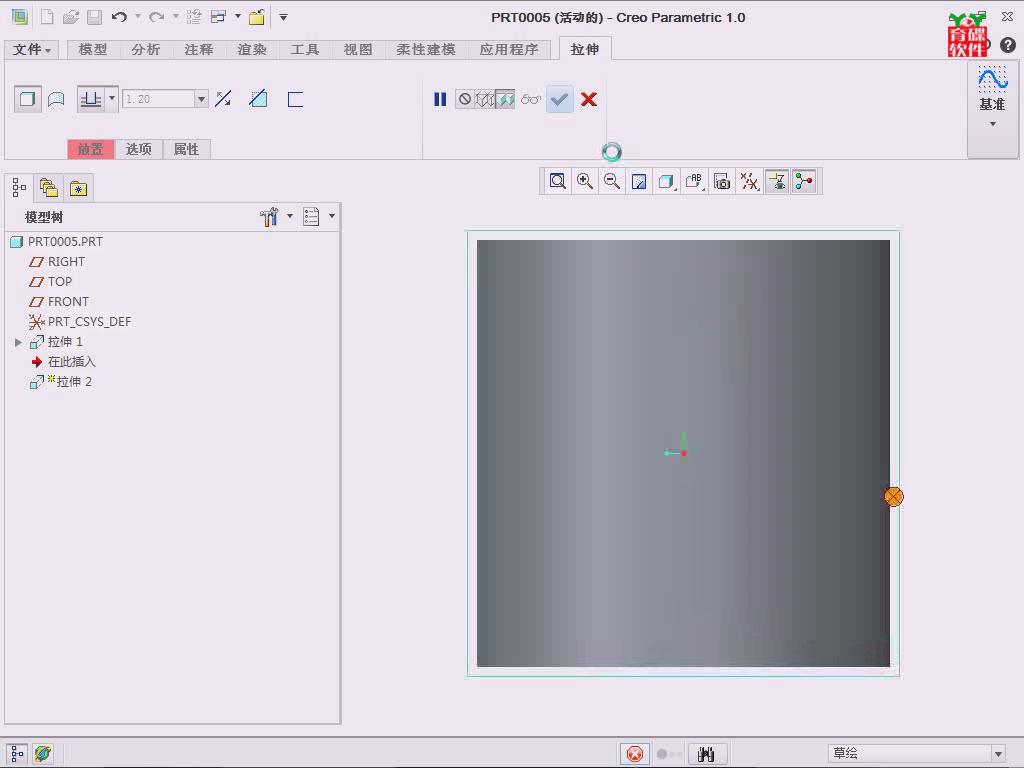1024x768 pixels.
Task: Switch to the 注释 ribbon tab
Action: tap(199, 50)
